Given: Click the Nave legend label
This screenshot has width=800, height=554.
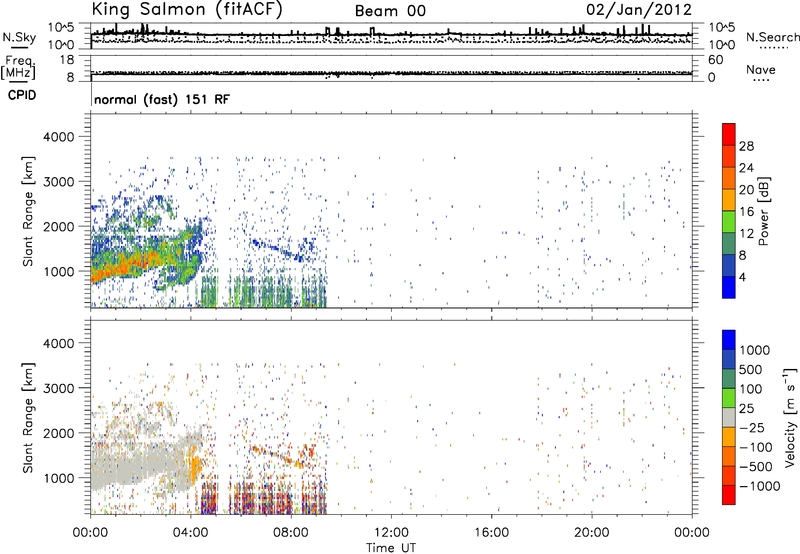Looking at the screenshot, I should pyautogui.click(x=761, y=70).
